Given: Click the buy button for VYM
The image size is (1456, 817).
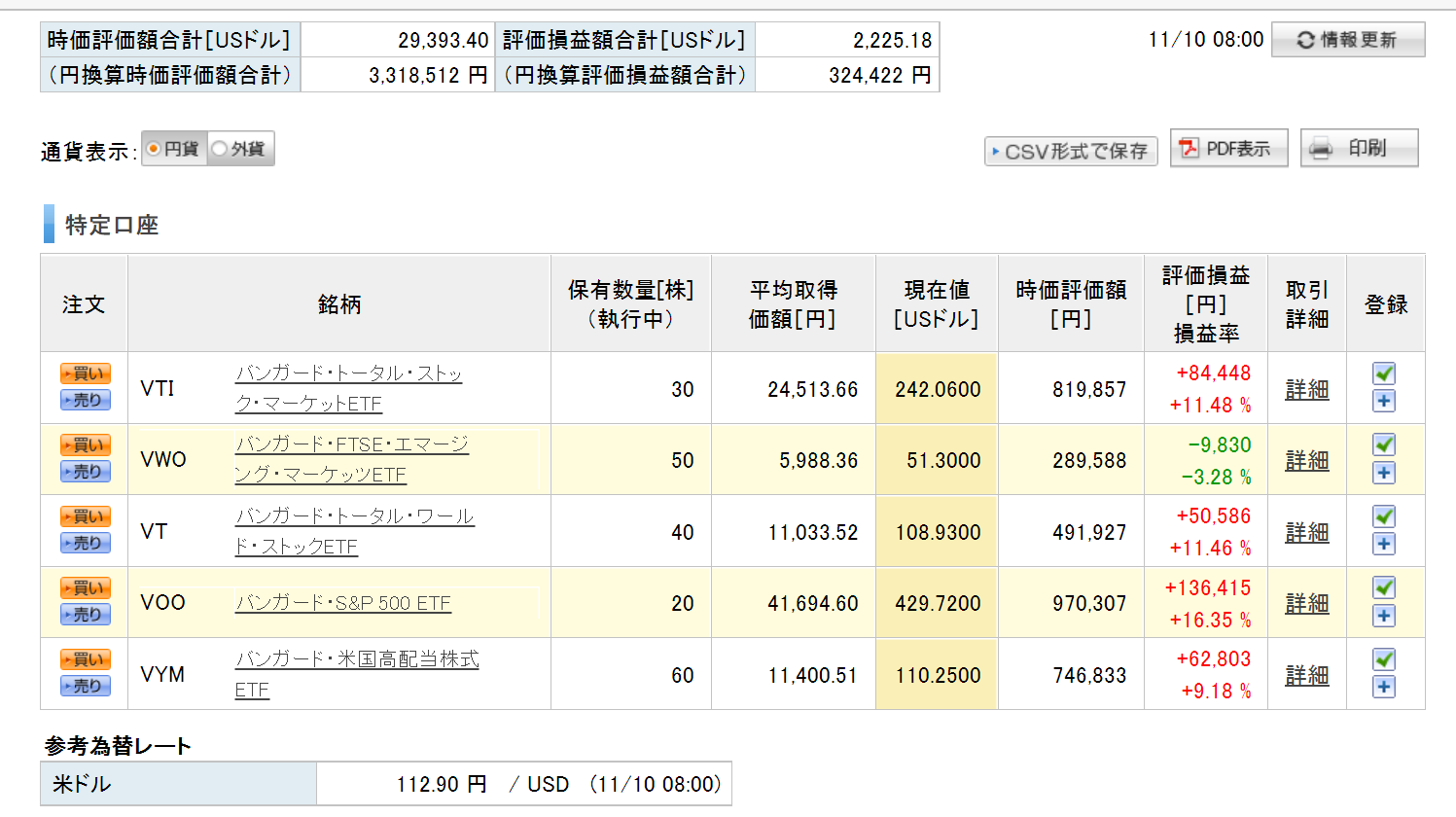Looking at the screenshot, I should point(86,659).
